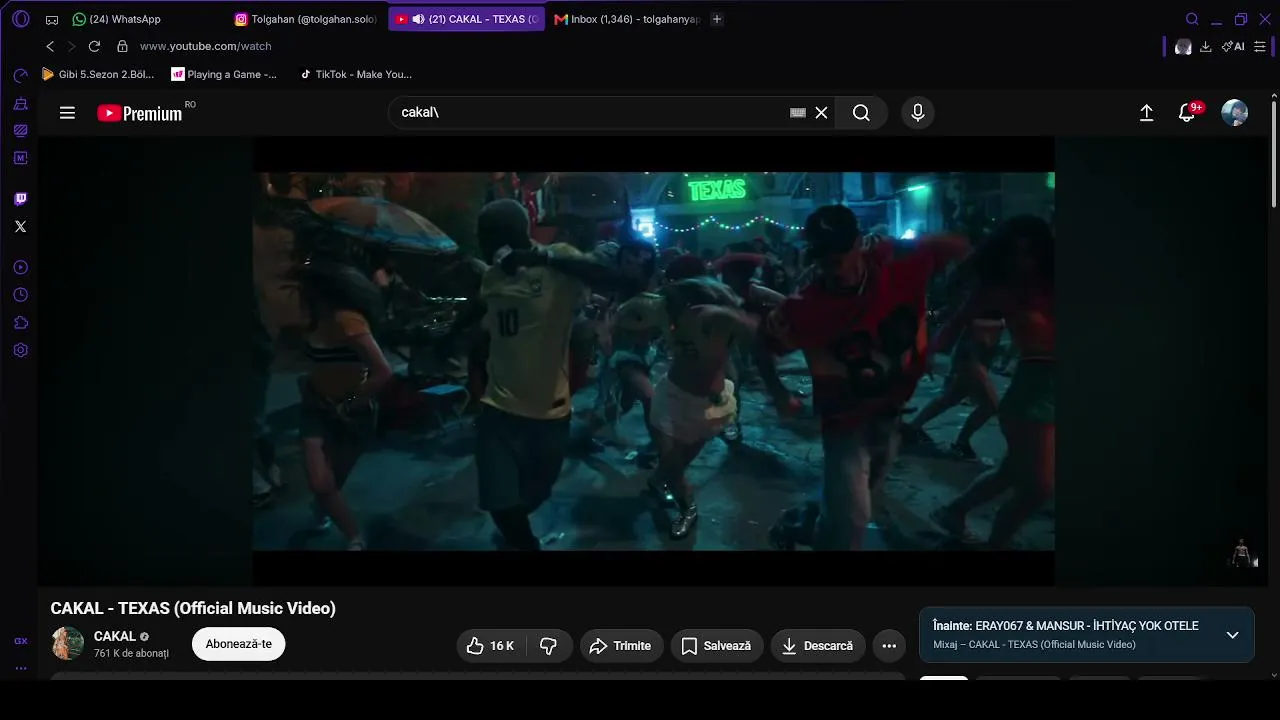Viewport: 1280px width, 720px height.
Task: Click the 761 K de abonați subscriber count
Action: point(131,654)
